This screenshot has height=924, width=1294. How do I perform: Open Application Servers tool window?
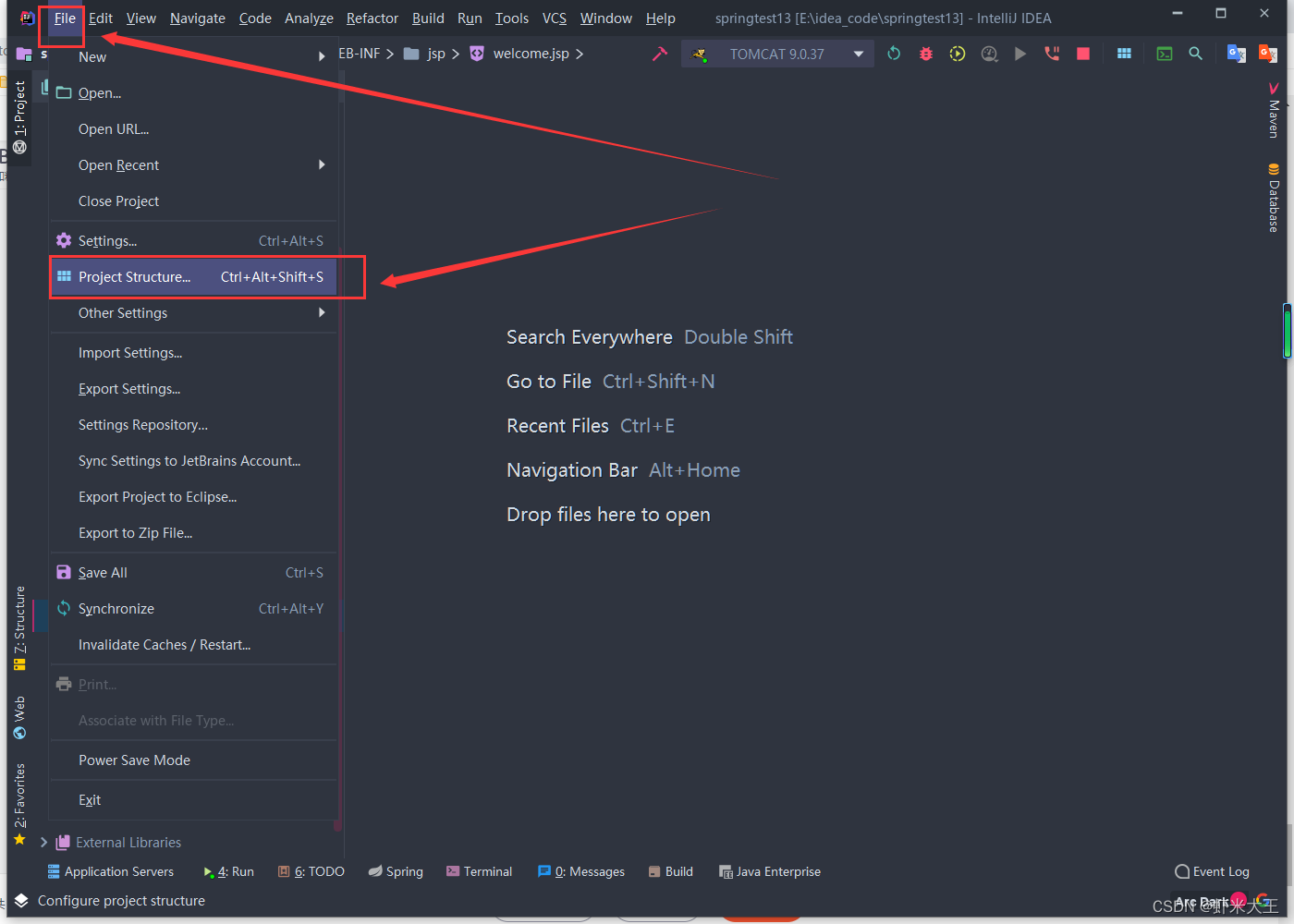[111, 871]
